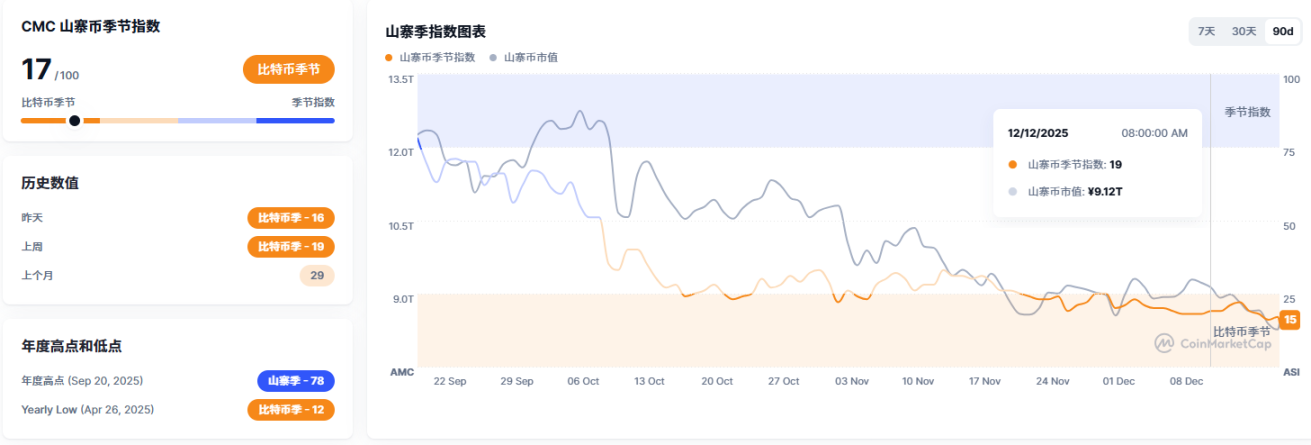Click yesterday's 比特币季 - 16 badge
The height and width of the screenshot is (445, 1311).
point(291,218)
